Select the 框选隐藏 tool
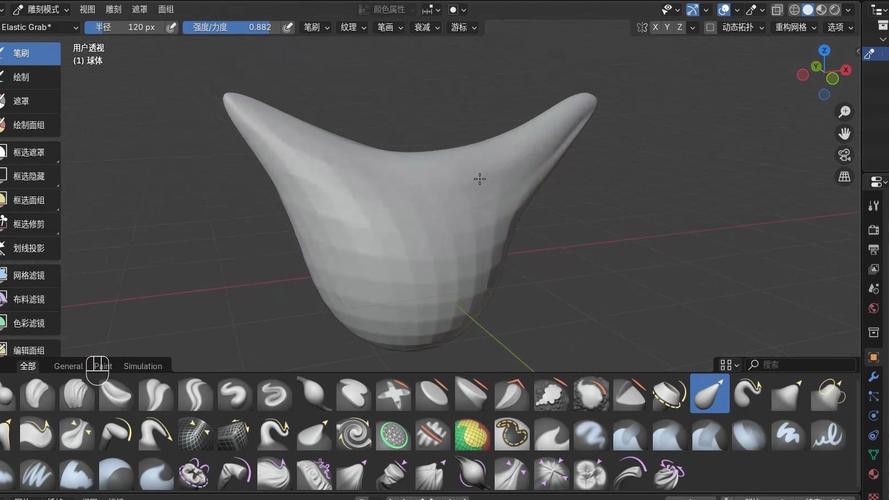This screenshot has width=889, height=500. click(30, 176)
